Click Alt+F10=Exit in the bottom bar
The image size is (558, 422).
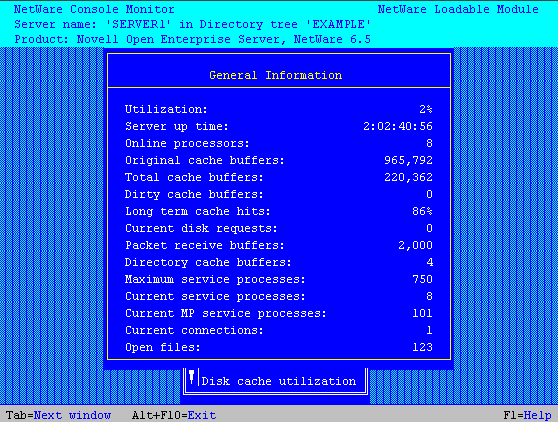(174, 415)
